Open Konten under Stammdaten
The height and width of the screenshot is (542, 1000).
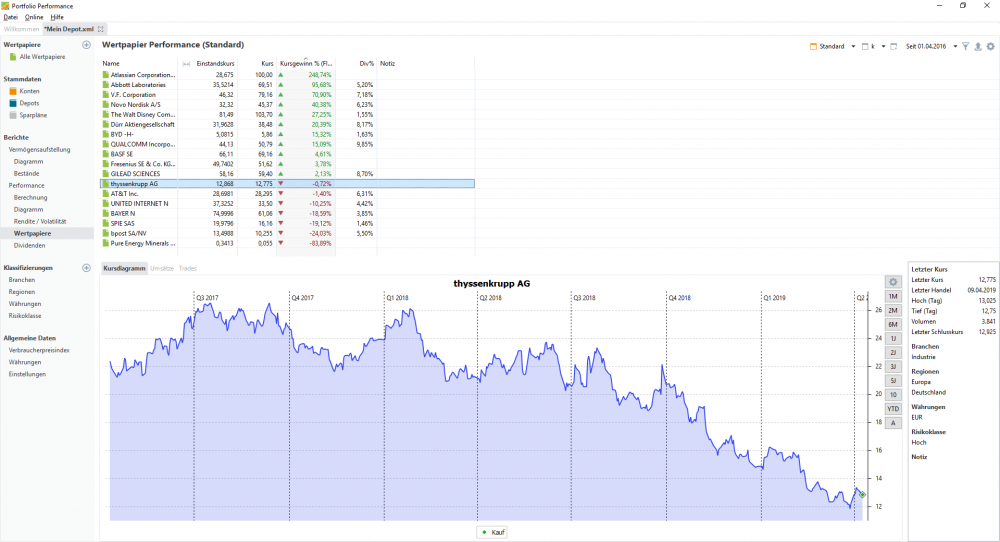pos(29,91)
